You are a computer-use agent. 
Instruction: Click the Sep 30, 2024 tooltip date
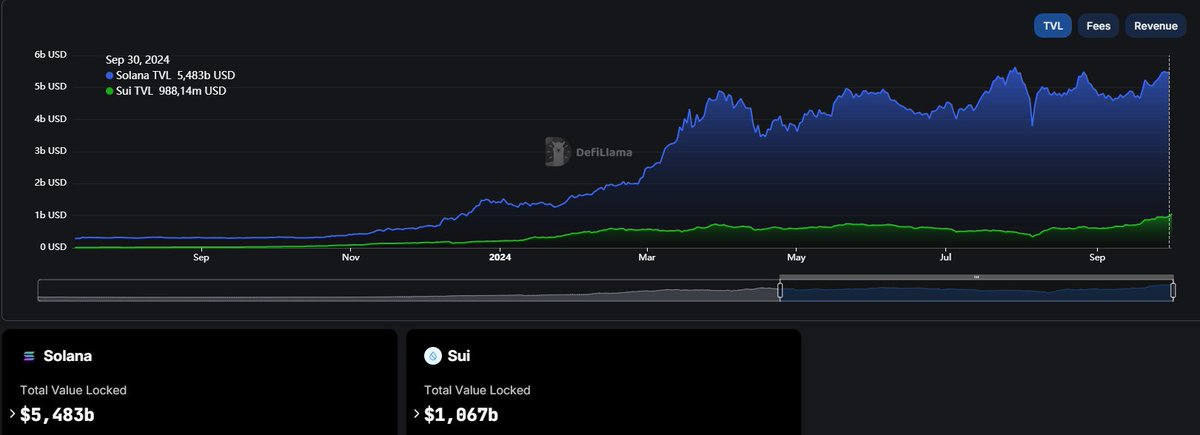138,60
